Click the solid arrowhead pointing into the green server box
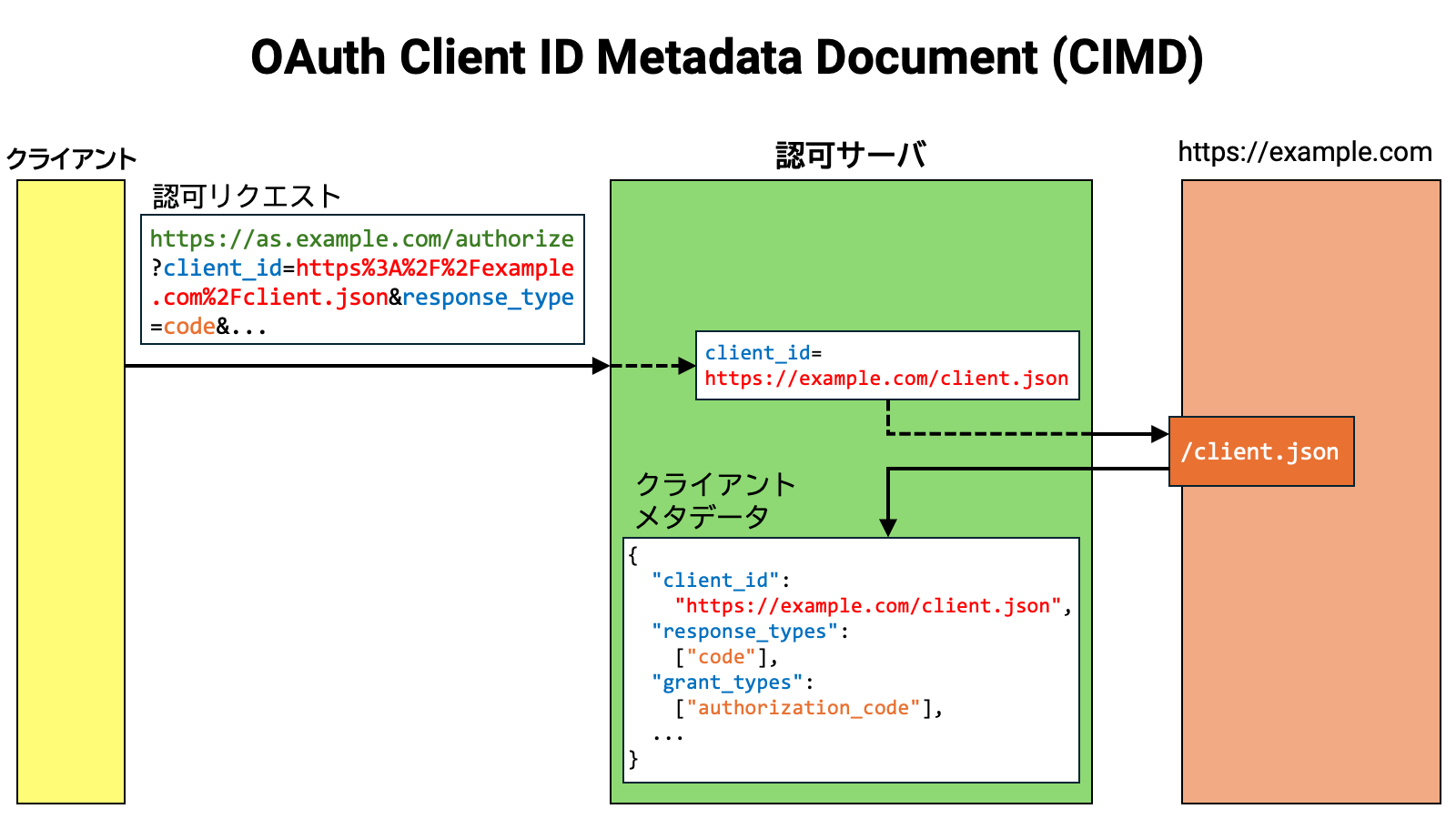 click(601, 366)
